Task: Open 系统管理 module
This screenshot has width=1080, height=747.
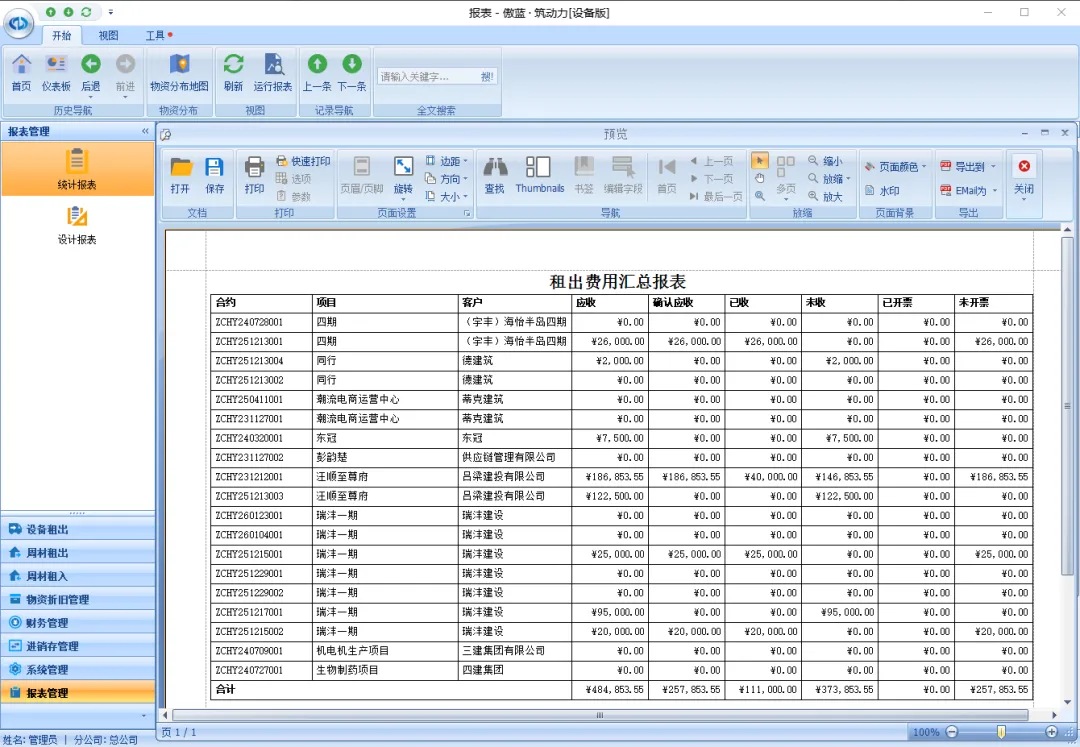Action: pos(77,669)
